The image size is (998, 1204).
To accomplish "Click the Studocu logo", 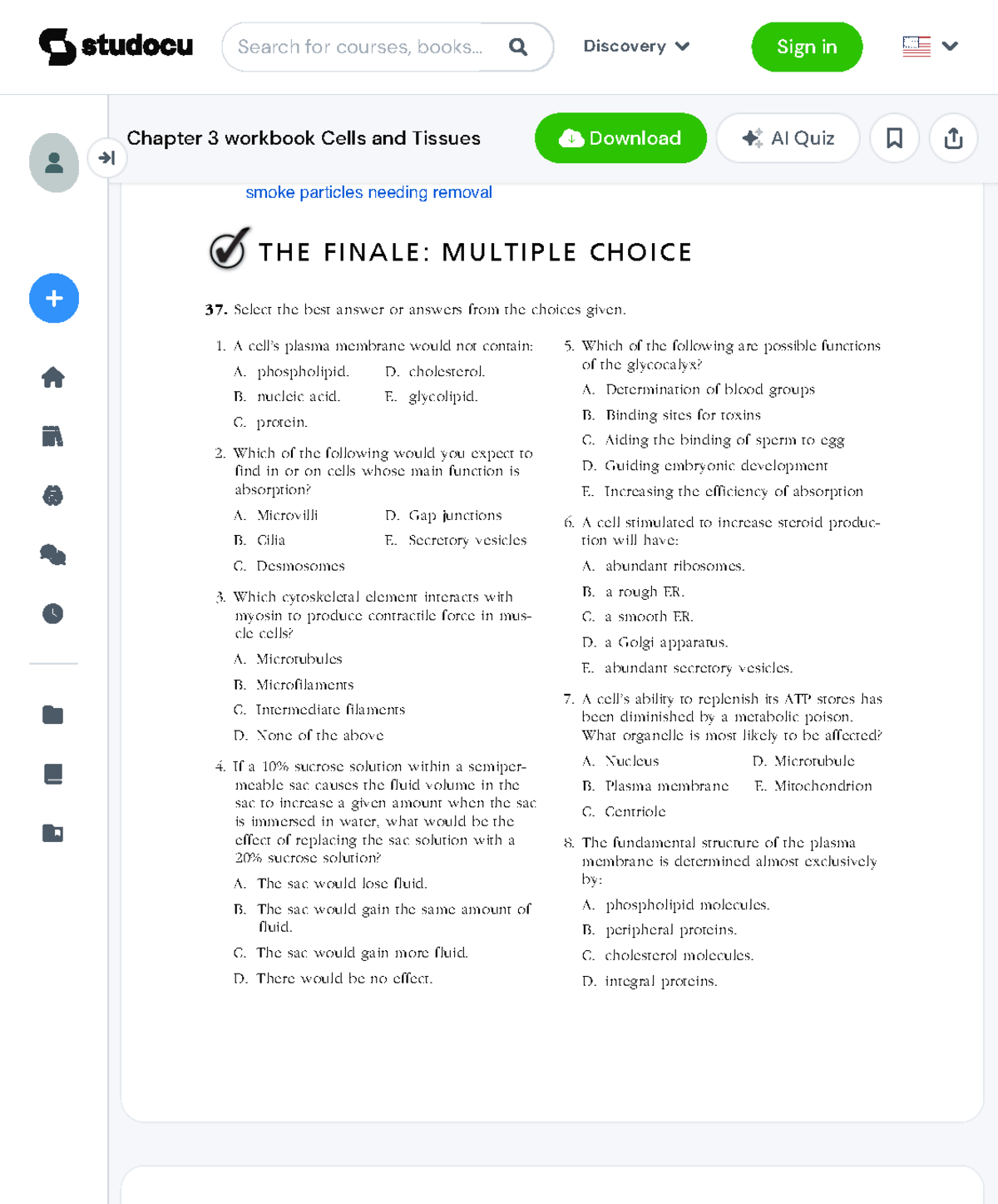I will click(116, 47).
